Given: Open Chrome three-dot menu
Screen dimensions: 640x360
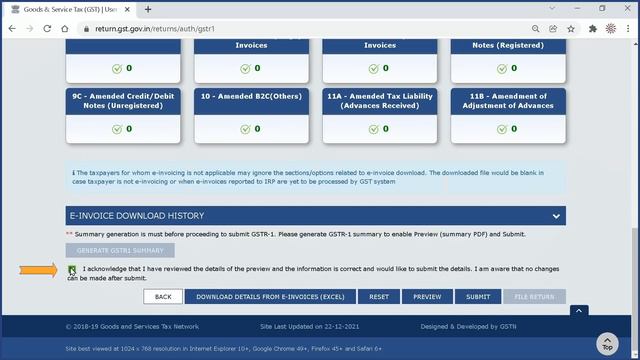Looking at the screenshot, I should pyautogui.click(x=628, y=29).
